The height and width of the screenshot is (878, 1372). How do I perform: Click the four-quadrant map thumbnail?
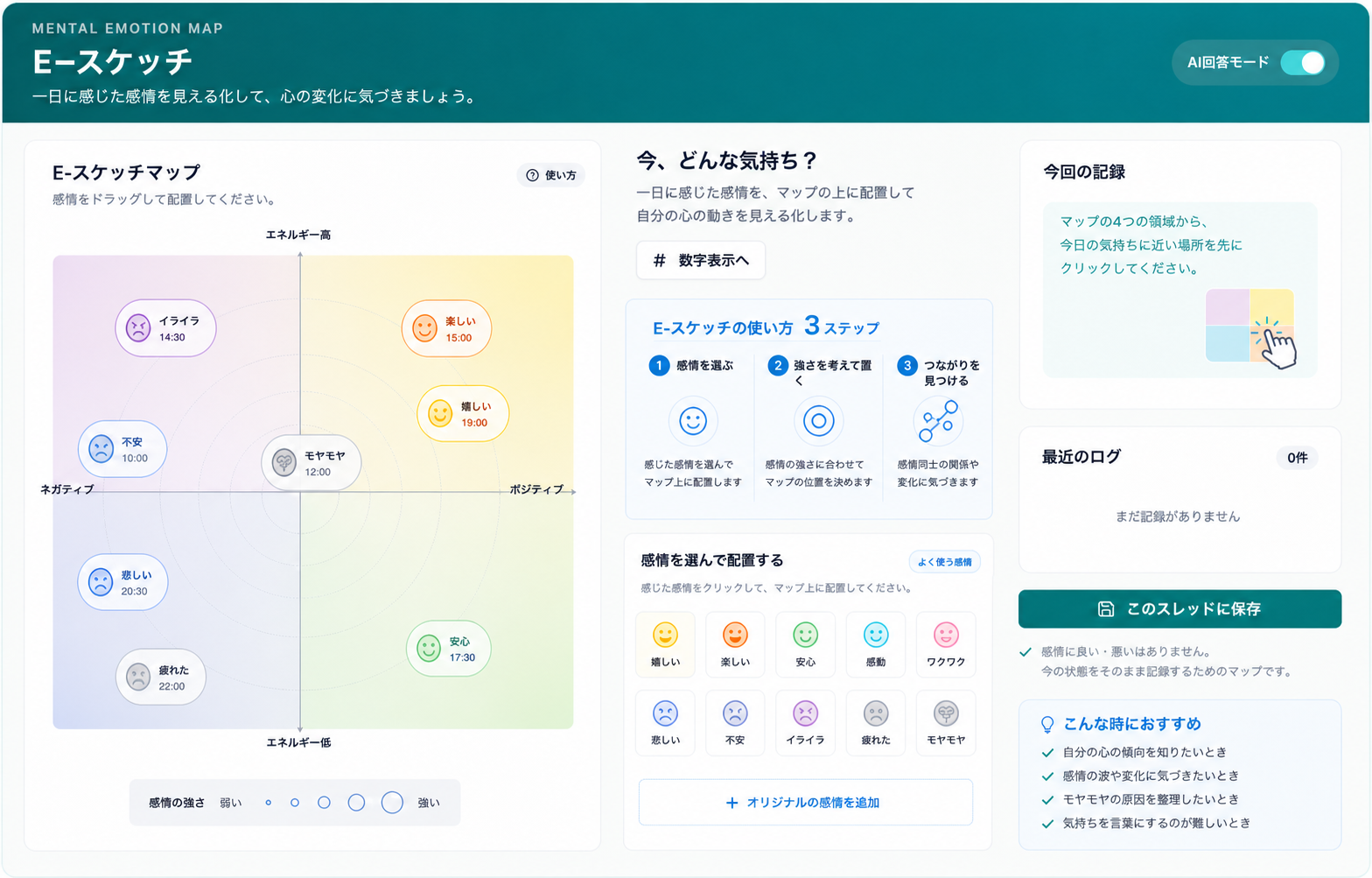1249,326
